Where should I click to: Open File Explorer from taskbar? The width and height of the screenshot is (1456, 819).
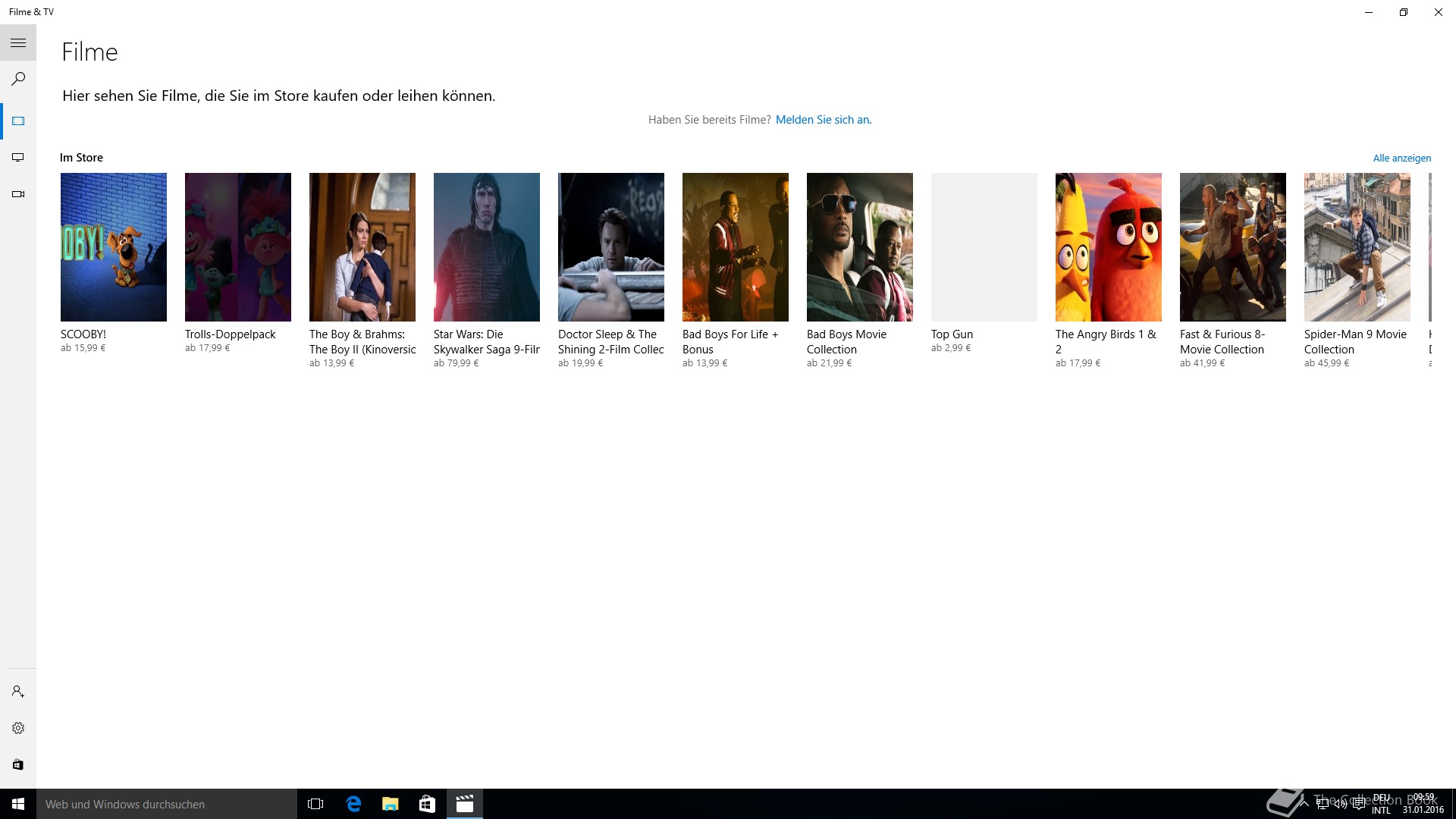click(x=390, y=804)
